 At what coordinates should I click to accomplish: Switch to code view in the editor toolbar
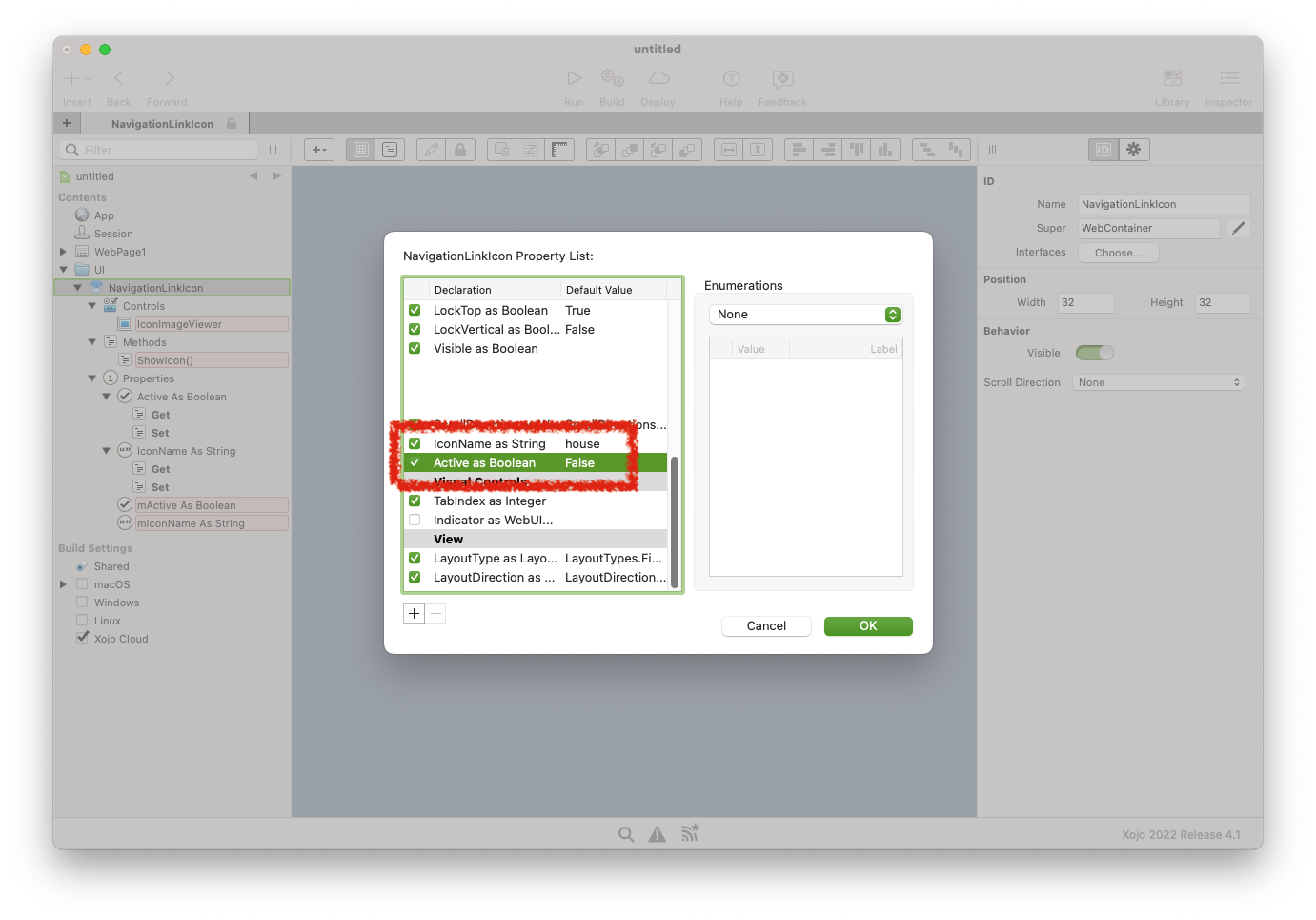coord(390,150)
